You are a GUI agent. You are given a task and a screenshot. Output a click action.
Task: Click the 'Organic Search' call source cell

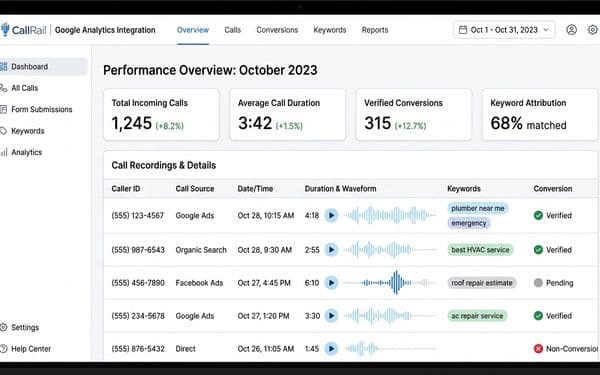[201, 250]
